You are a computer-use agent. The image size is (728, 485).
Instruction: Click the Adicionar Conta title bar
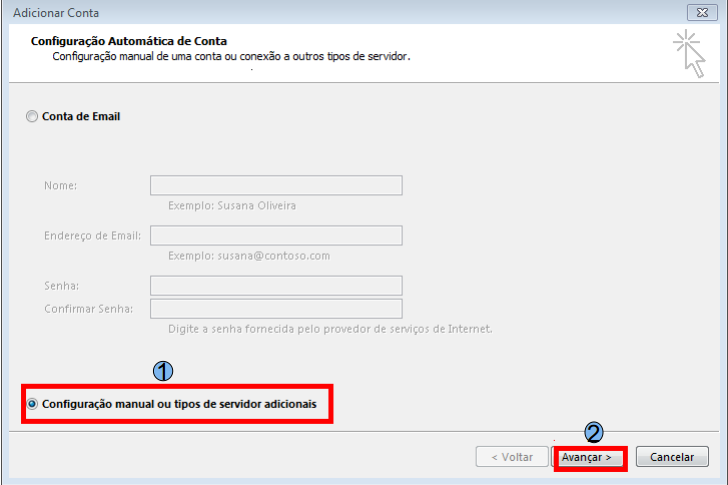point(300,11)
